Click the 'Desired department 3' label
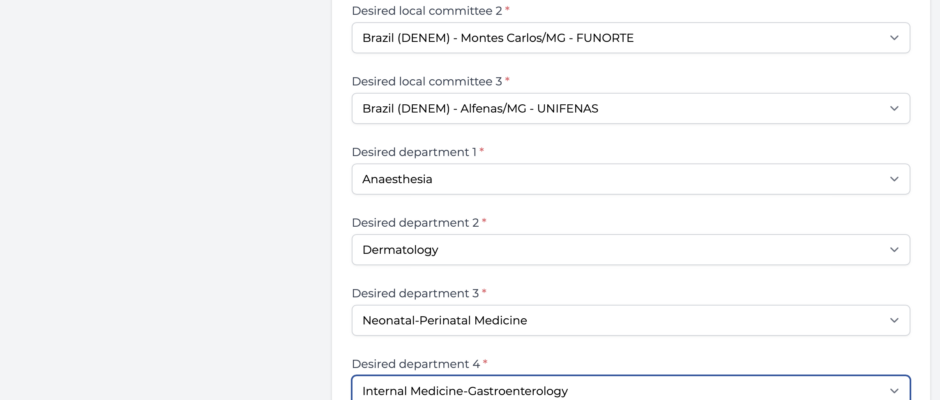 415,293
